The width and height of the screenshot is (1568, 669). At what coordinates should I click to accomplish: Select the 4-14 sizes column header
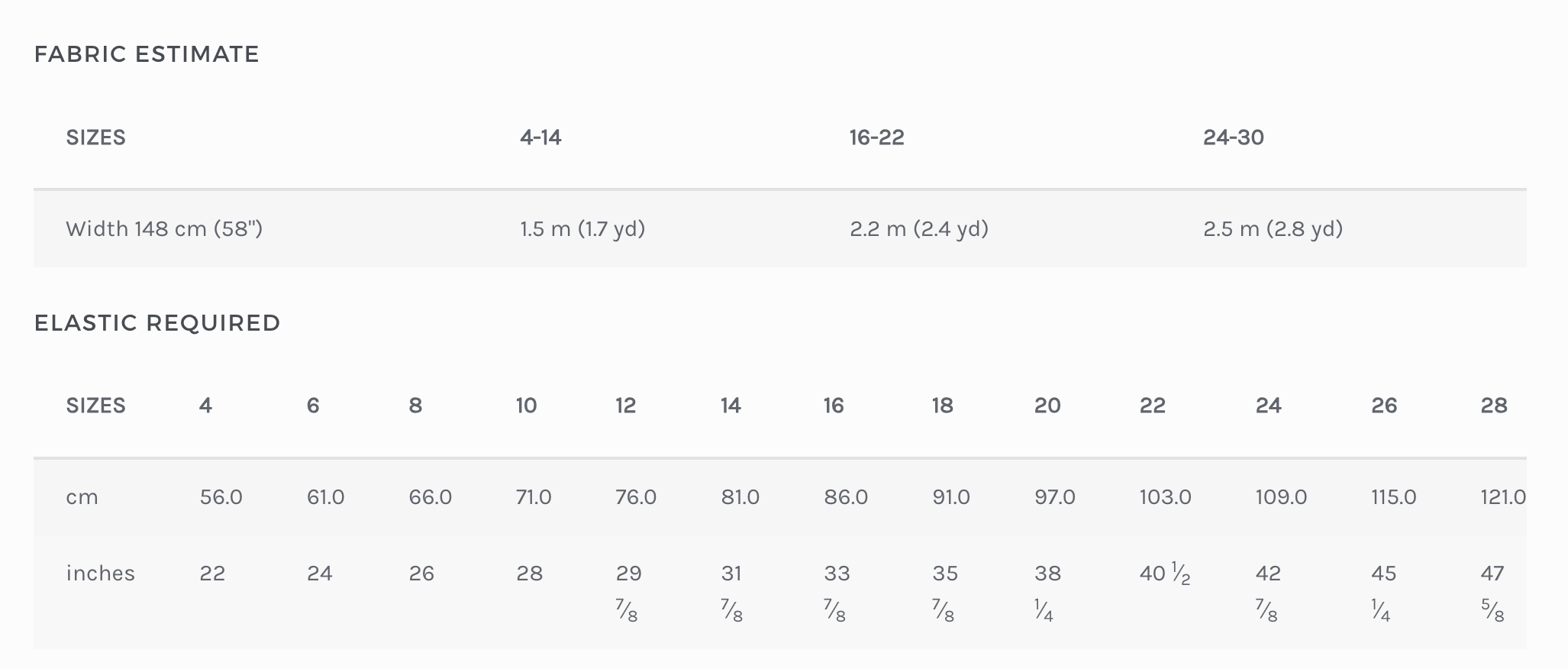pyautogui.click(x=540, y=137)
